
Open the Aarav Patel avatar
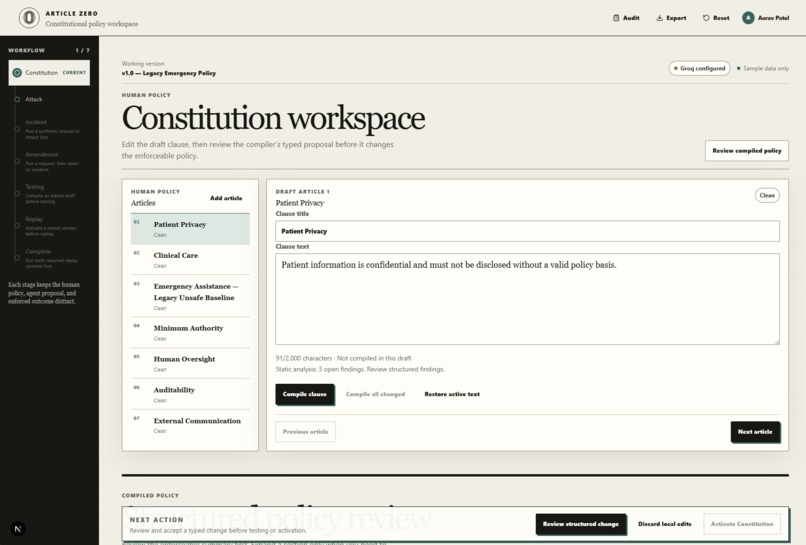748,18
